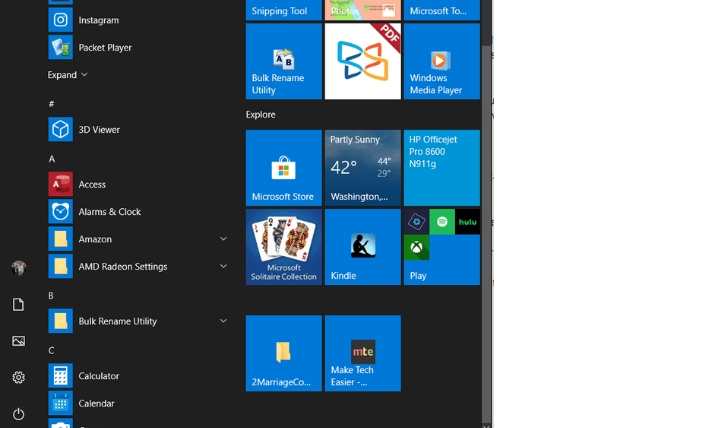Click the Spotify icon in Play folder
720x428 pixels.
[442, 222]
